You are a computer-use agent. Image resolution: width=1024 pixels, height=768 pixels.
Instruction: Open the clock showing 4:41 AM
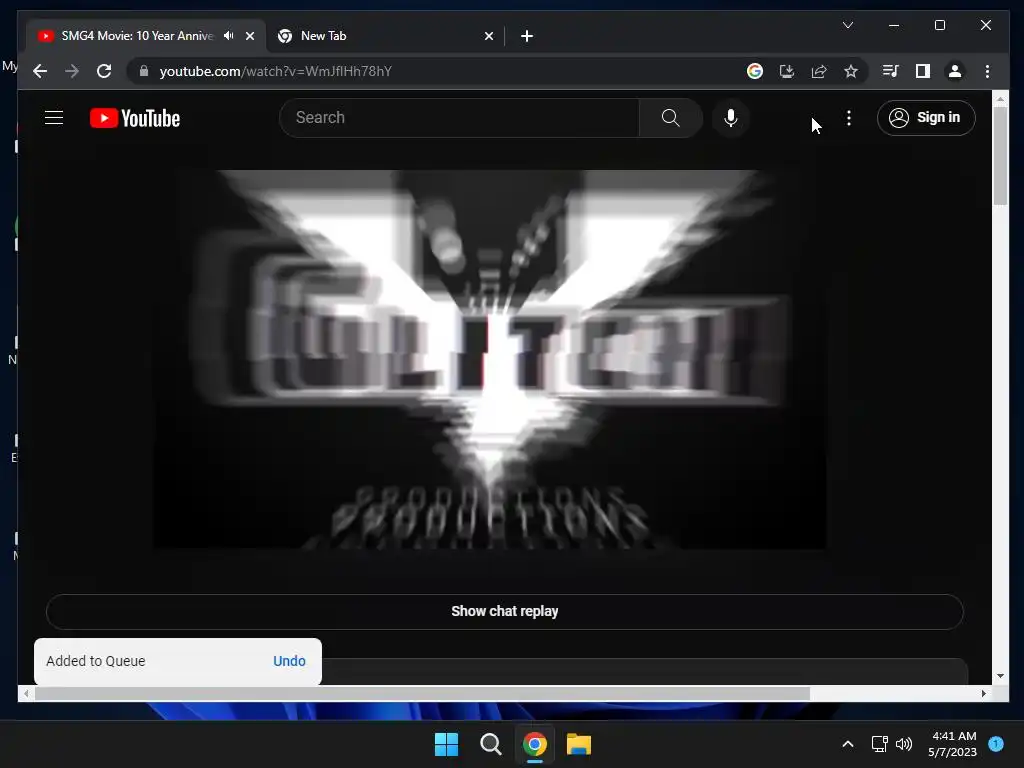pyautogui.click(x=953, y=744)
